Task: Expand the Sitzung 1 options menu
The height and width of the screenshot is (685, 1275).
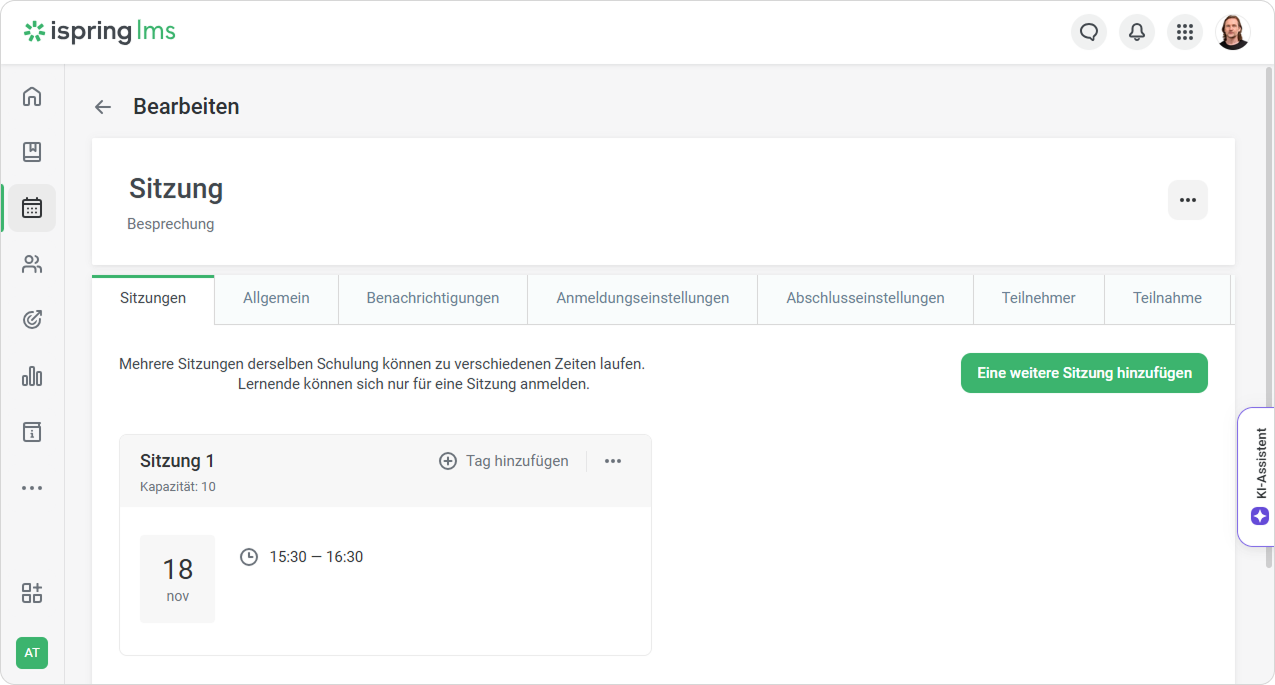Action: click(x=613, y=461)
